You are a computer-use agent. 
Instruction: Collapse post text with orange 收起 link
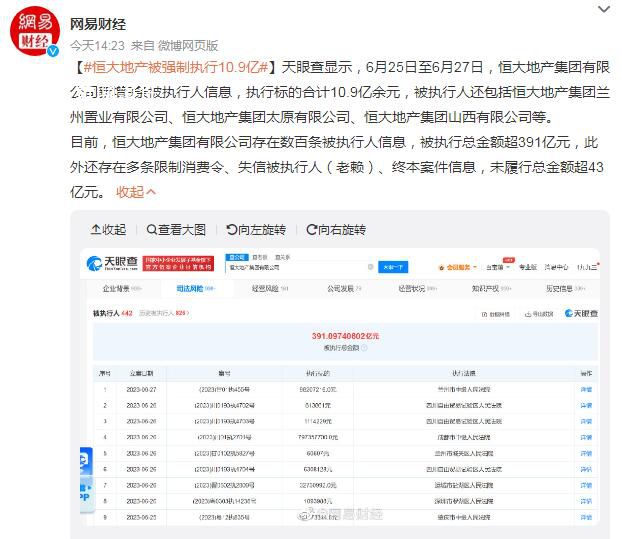[x=136, y=192]
